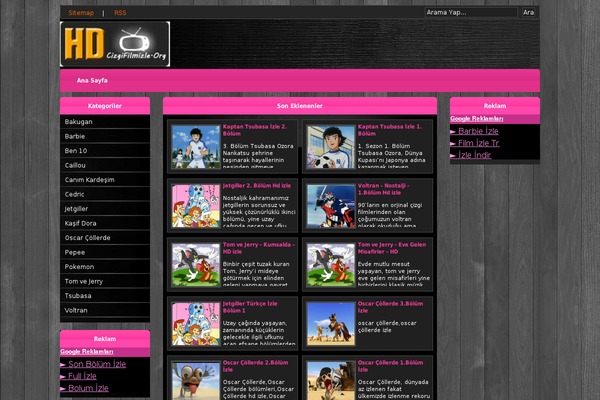Open the İzle İndir ad link
The width and height of the screenshot is (600, 400).
[x=474, y=155]
